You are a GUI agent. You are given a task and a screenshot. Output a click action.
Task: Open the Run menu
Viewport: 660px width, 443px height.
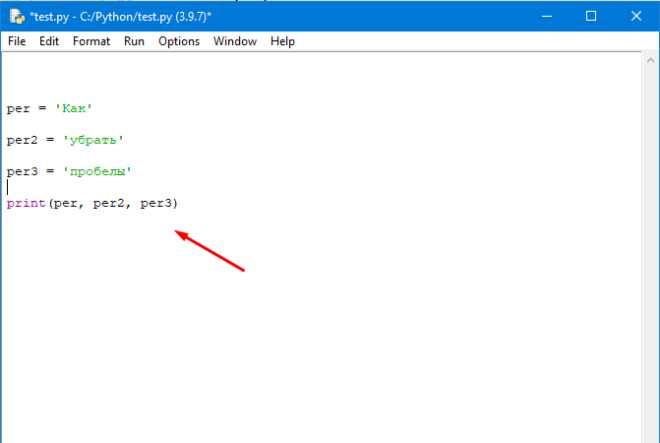click(134, 41)
